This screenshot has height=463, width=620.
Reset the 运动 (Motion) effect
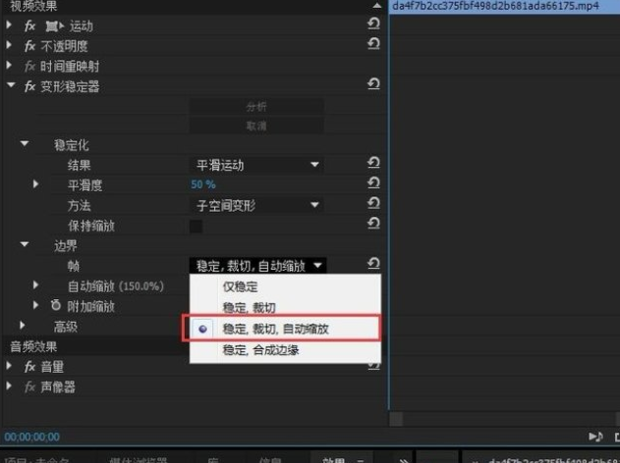[x=373, y=24]
